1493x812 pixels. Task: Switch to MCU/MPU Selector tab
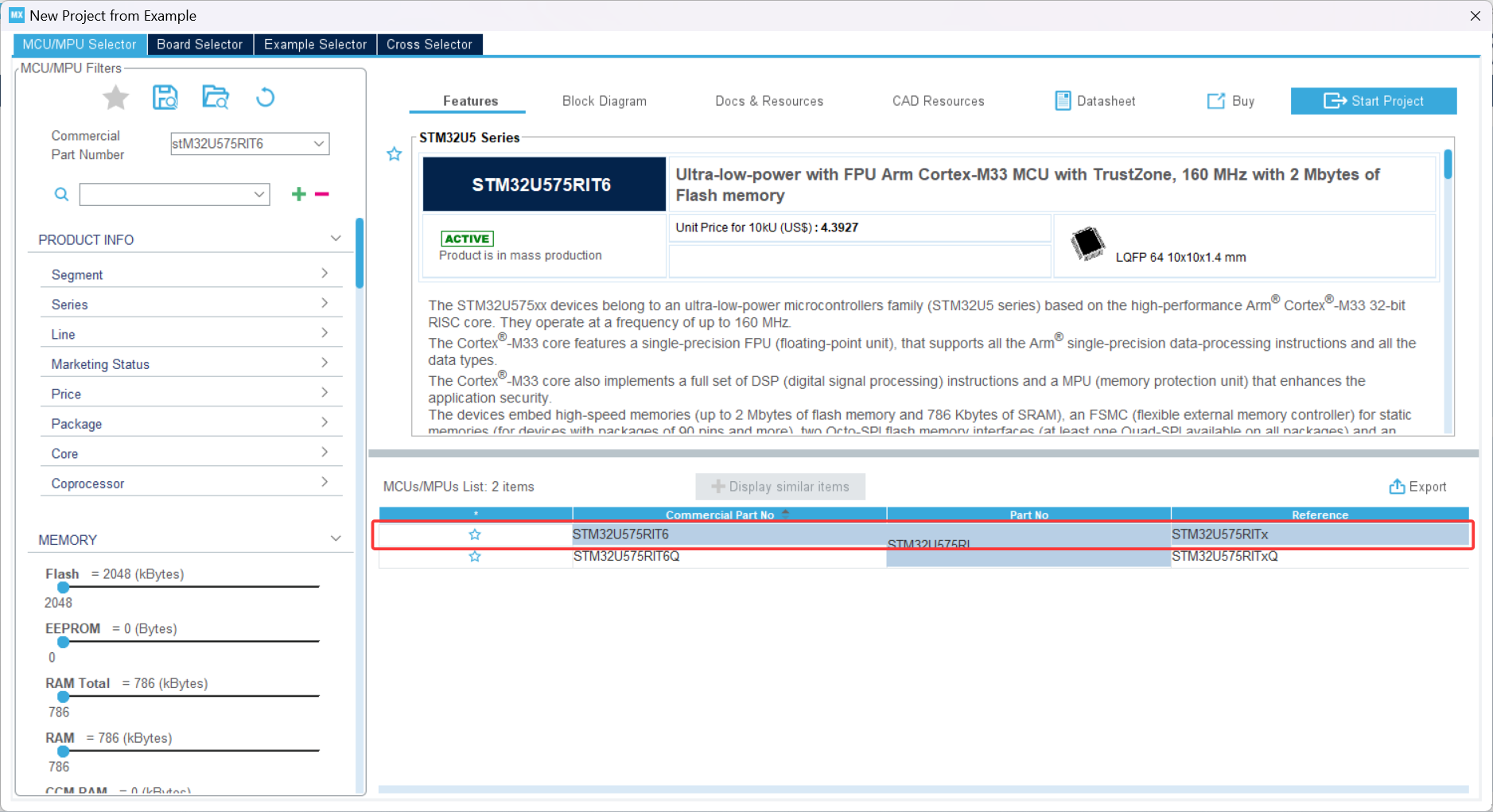(80, 45)
